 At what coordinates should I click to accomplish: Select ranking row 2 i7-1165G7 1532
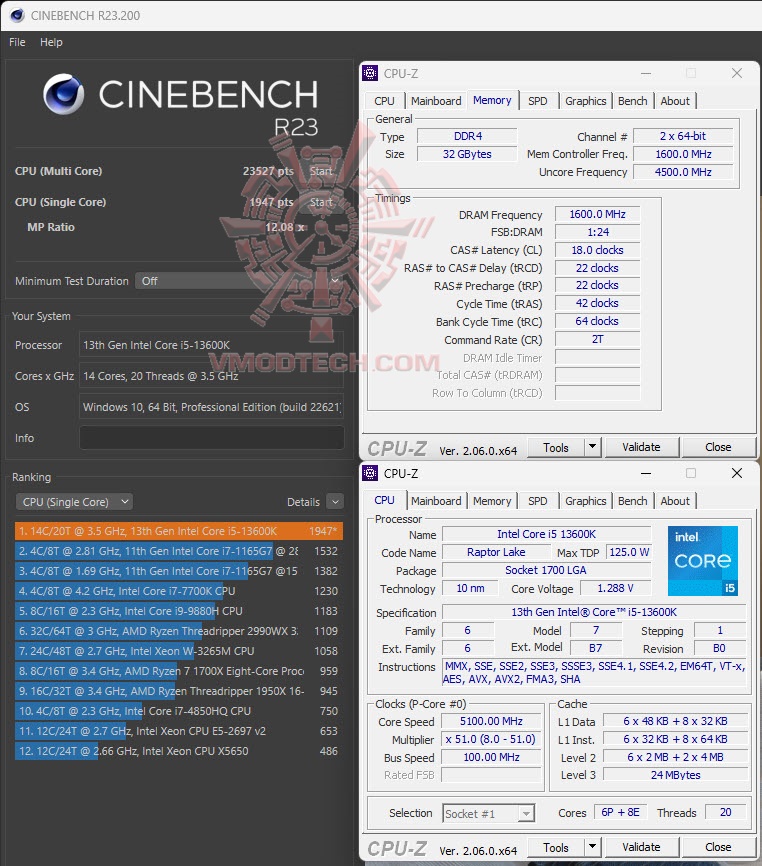click(x=179, y=551)
